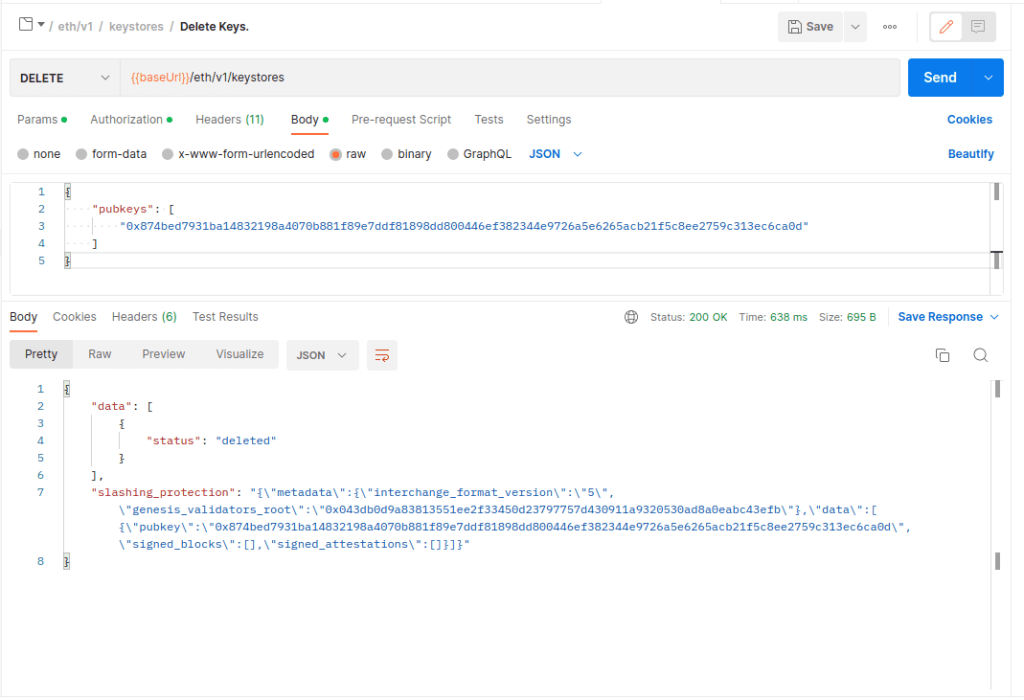The width and height of the screenshot is (1024, 700).
Task: Open the DELETE method dropdown
Action: coord(63,77)
